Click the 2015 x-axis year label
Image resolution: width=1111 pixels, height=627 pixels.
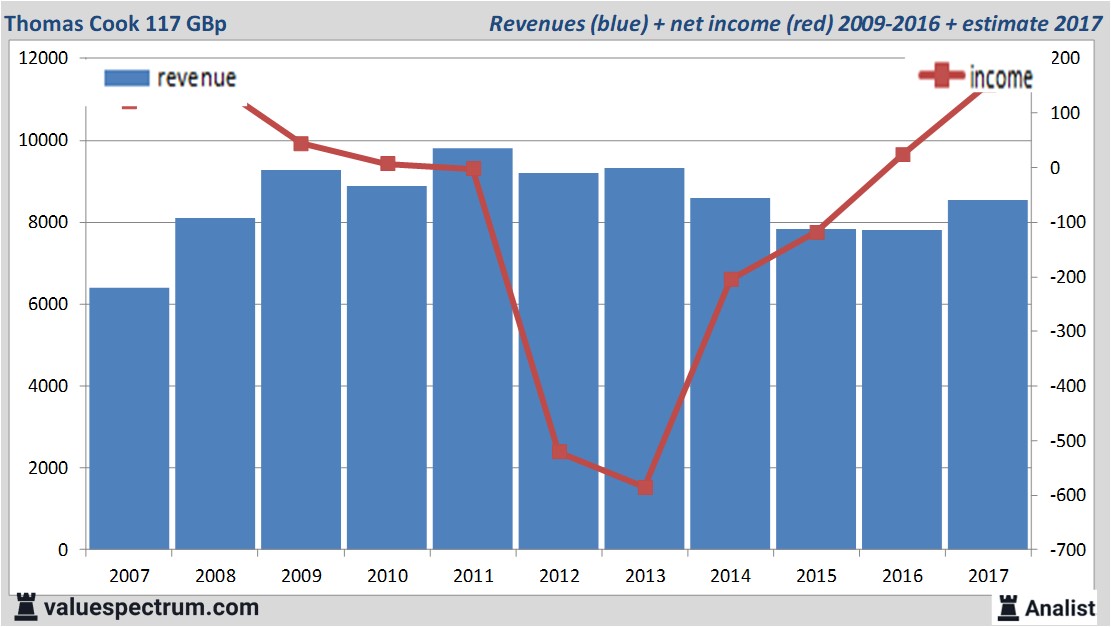click(x=816, y=575)
